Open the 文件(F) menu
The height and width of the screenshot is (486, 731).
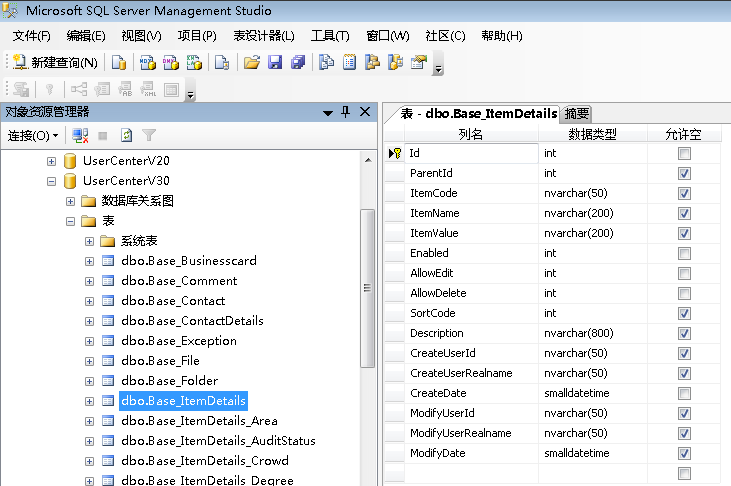(31, 36)
